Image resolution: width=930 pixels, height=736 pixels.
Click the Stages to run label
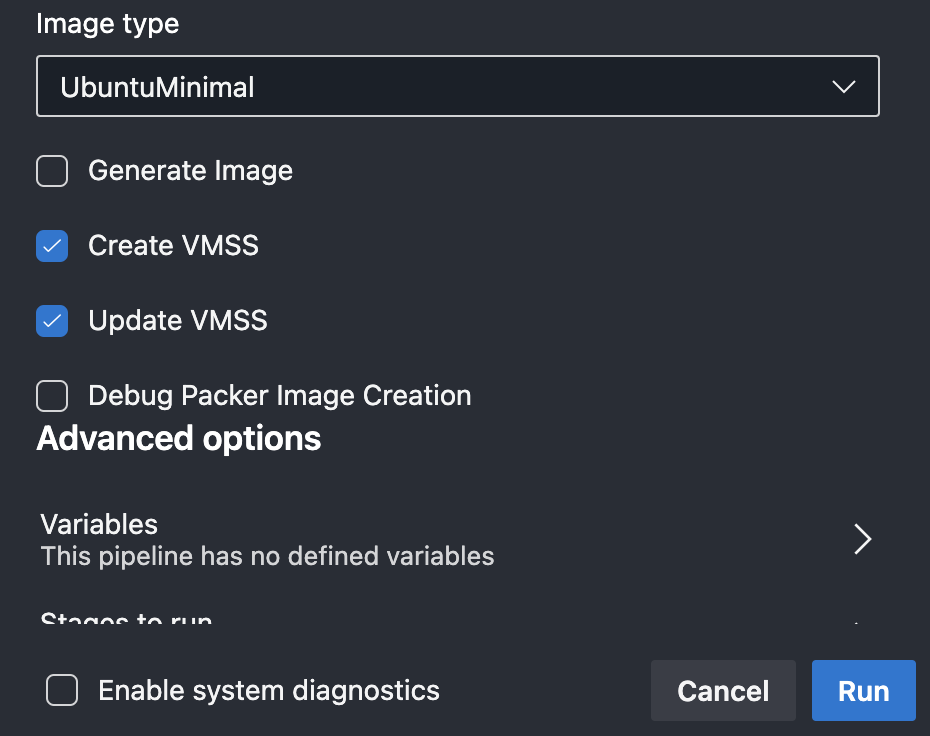[126, 620]
